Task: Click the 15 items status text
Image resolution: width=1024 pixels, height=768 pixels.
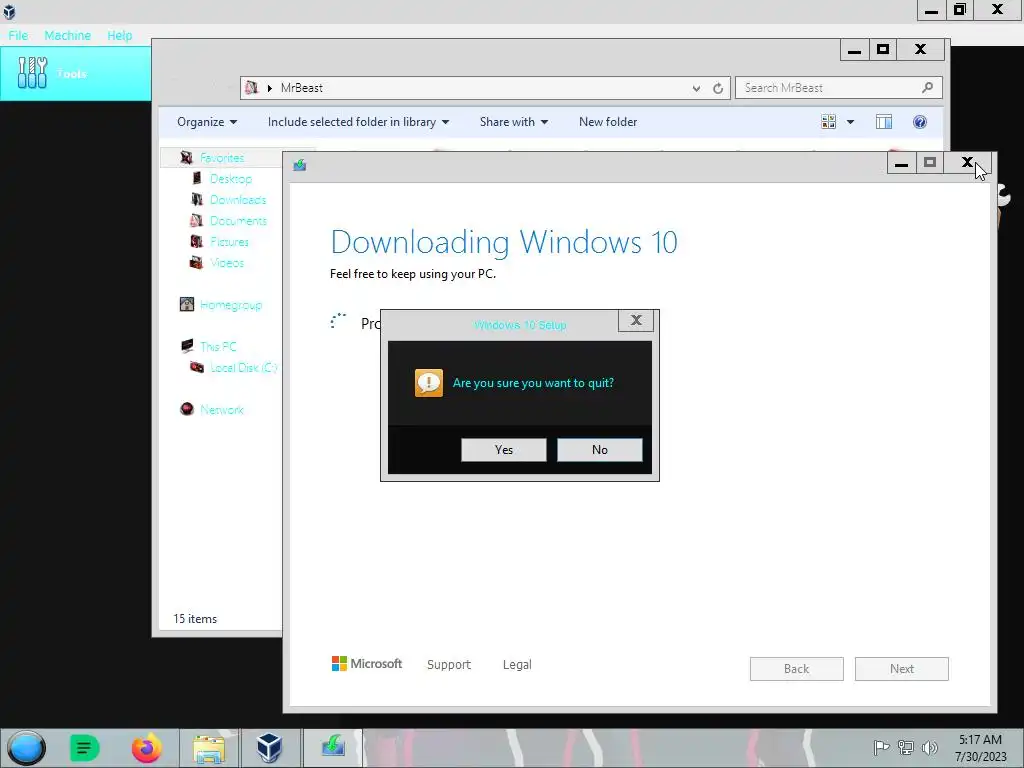Action: click(195, 618)
